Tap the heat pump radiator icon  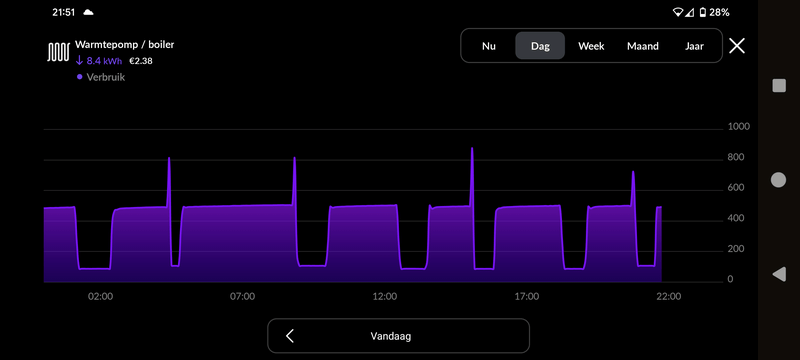click(x=58, y=53)
